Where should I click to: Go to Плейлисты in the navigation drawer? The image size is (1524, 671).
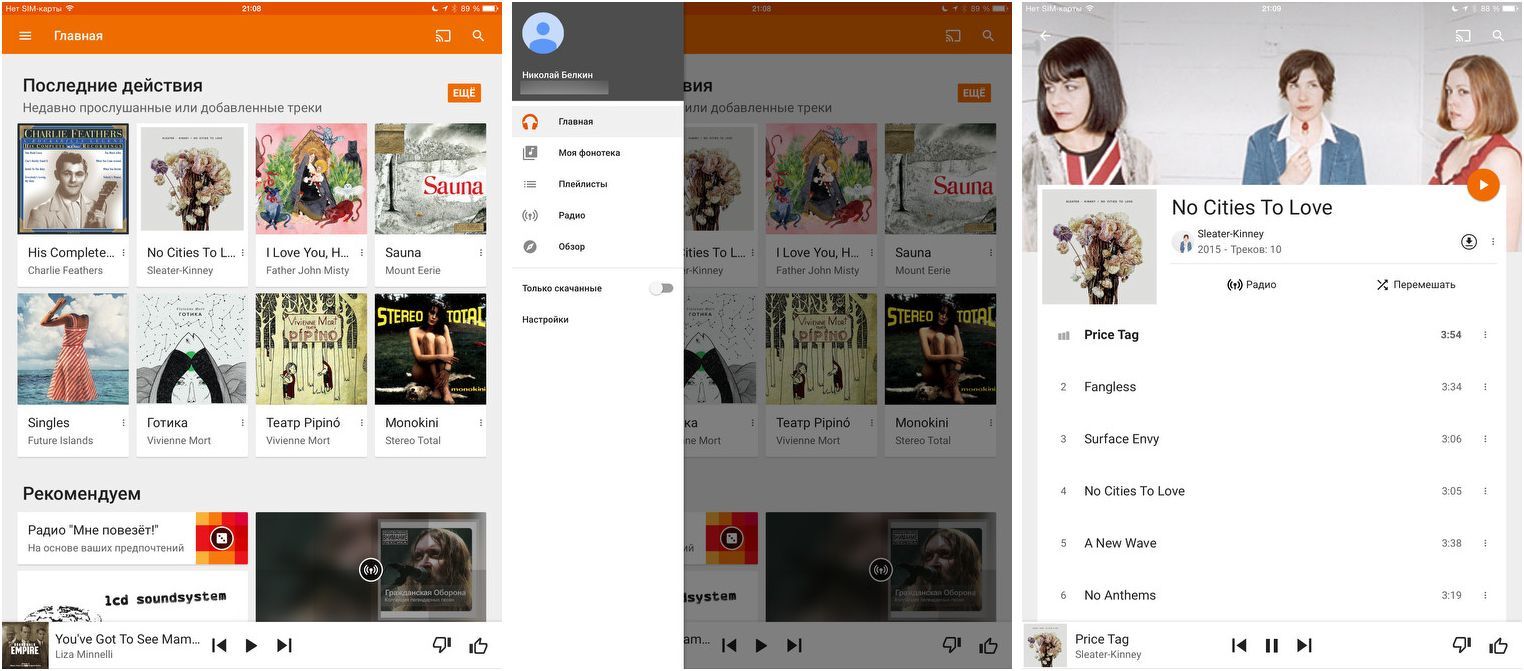coord(582,184)
